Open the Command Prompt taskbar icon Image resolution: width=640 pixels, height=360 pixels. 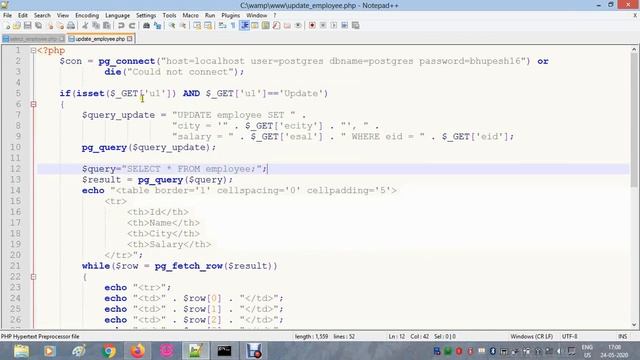(224, 351)
